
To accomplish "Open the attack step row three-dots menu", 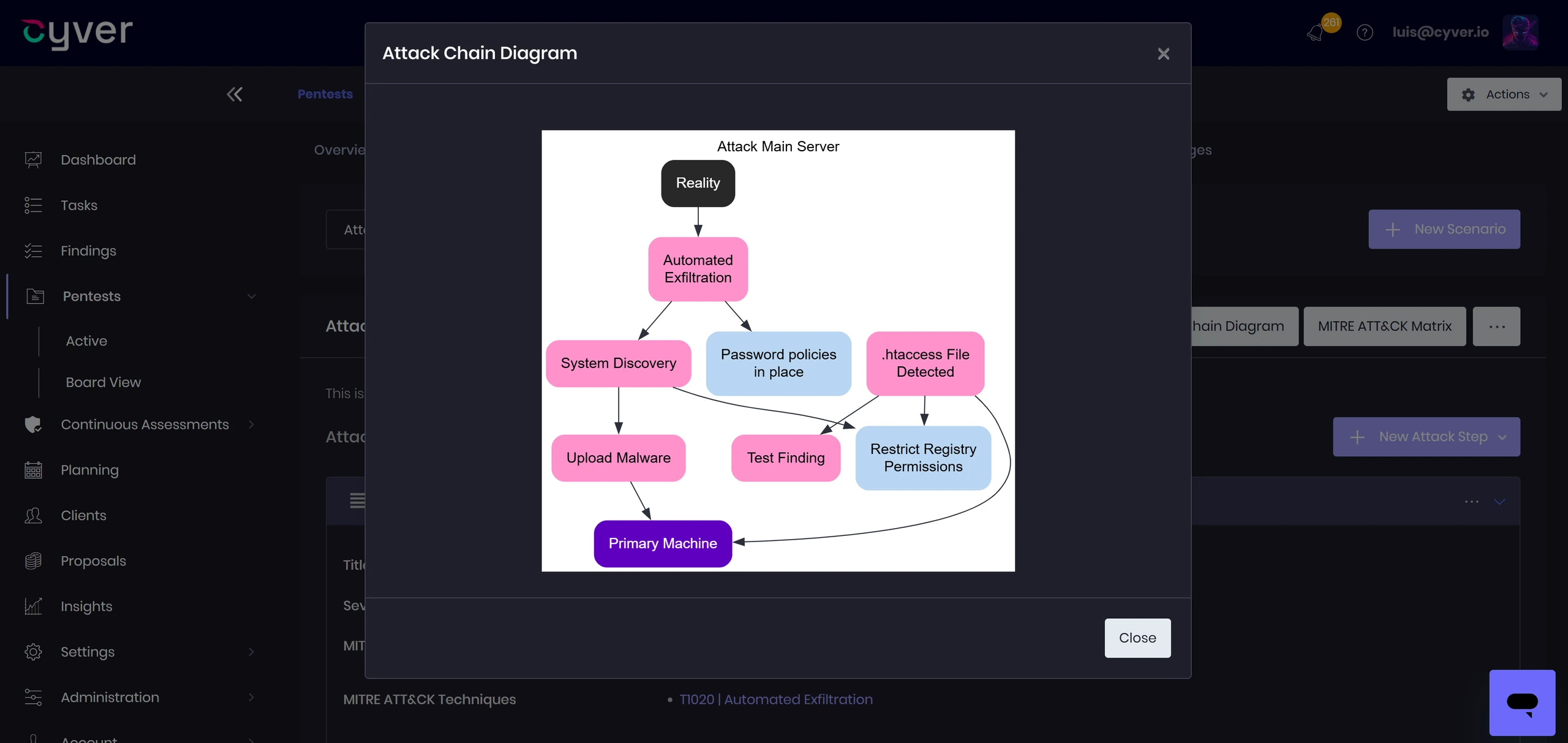I will [x=1471, y=502].
